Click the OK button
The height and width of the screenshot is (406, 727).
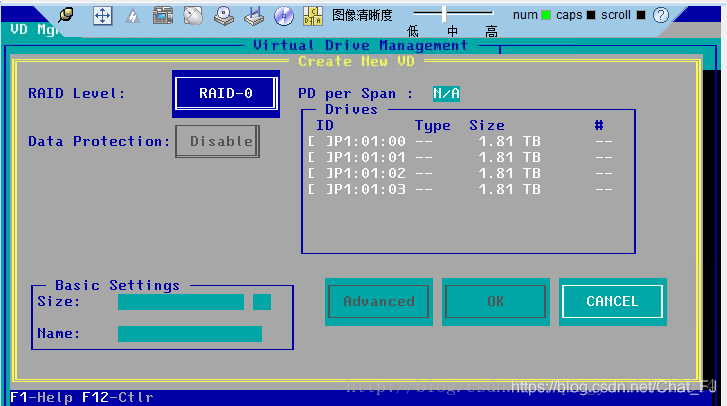point(496,302)
